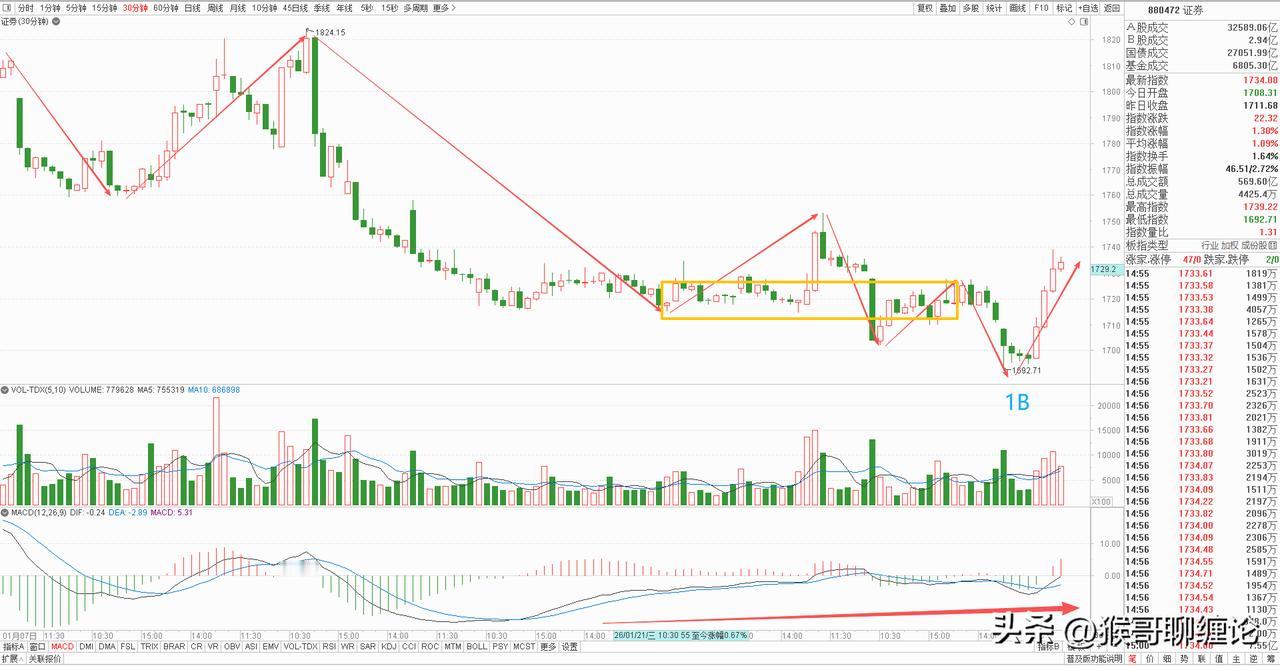Select the 10分钟 period
This screenshot has width=1280, height=666.
(x=265, y=8)
